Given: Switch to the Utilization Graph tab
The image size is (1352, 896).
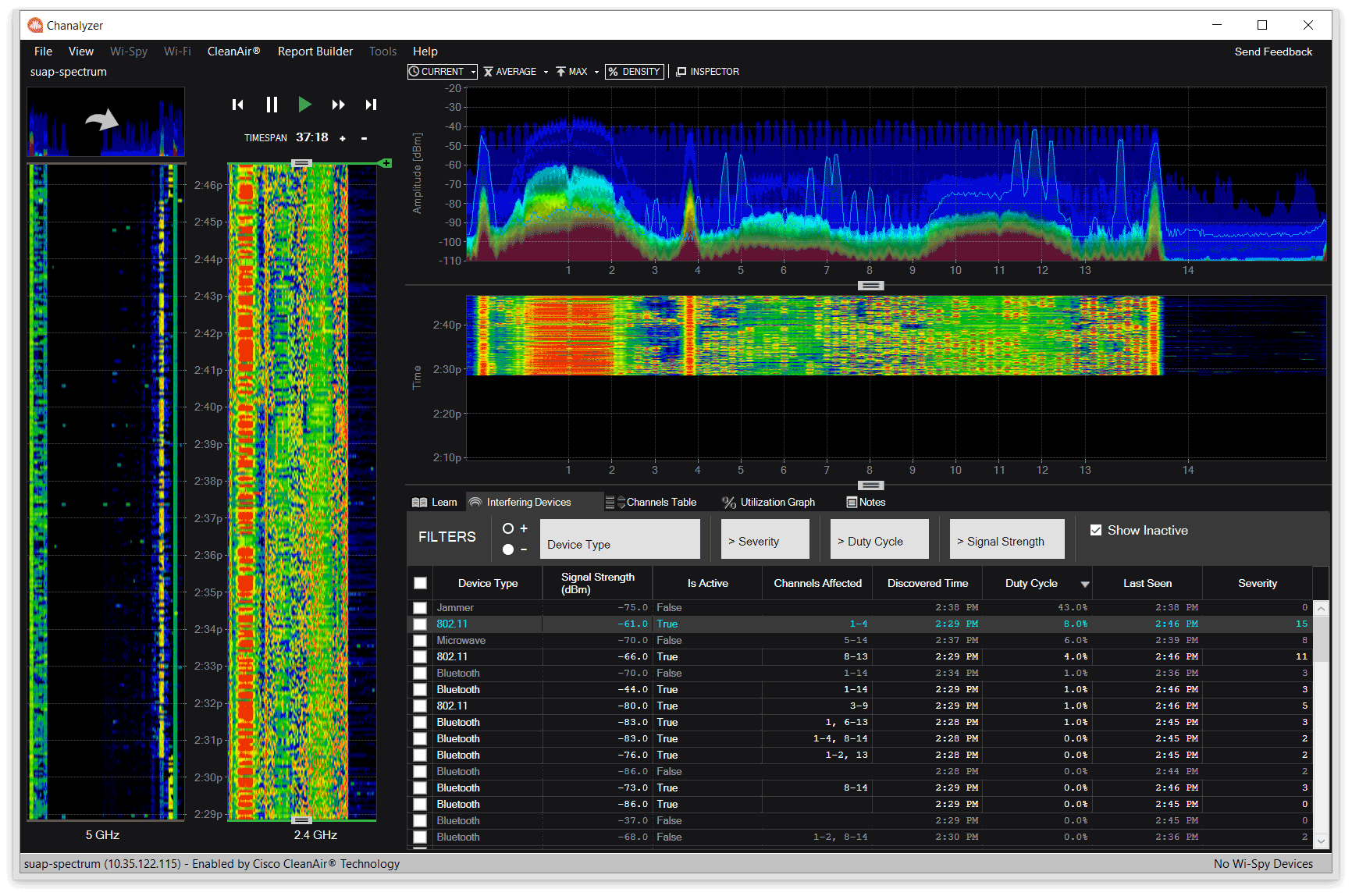Looking at the screenshot, I should [x=768, y=503].
